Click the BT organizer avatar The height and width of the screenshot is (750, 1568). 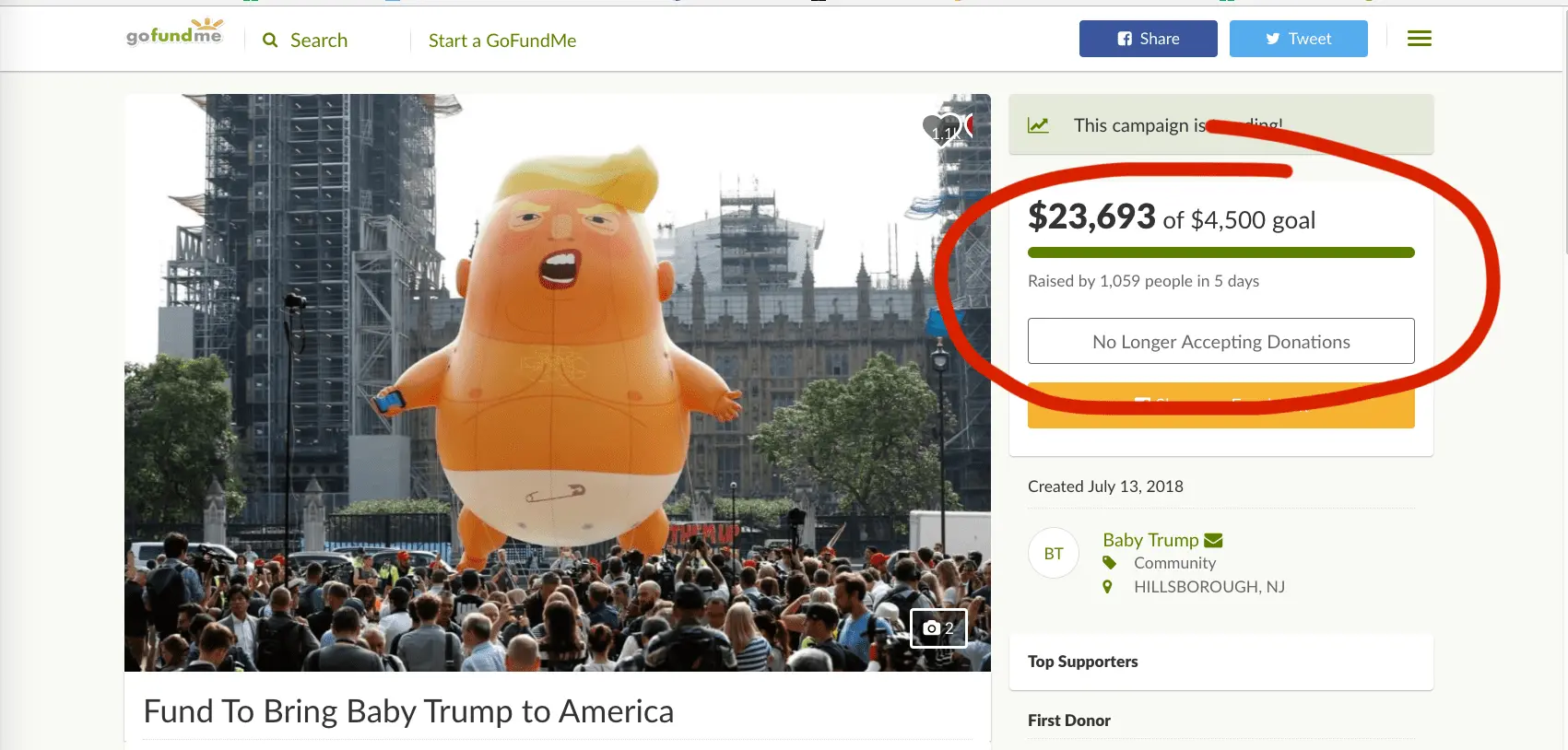[1054, 553]
